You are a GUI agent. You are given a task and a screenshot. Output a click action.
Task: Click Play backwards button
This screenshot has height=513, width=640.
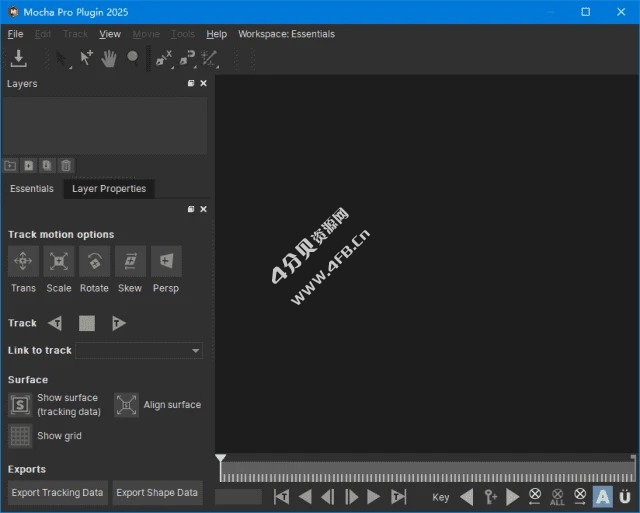[x=305, y=497]
